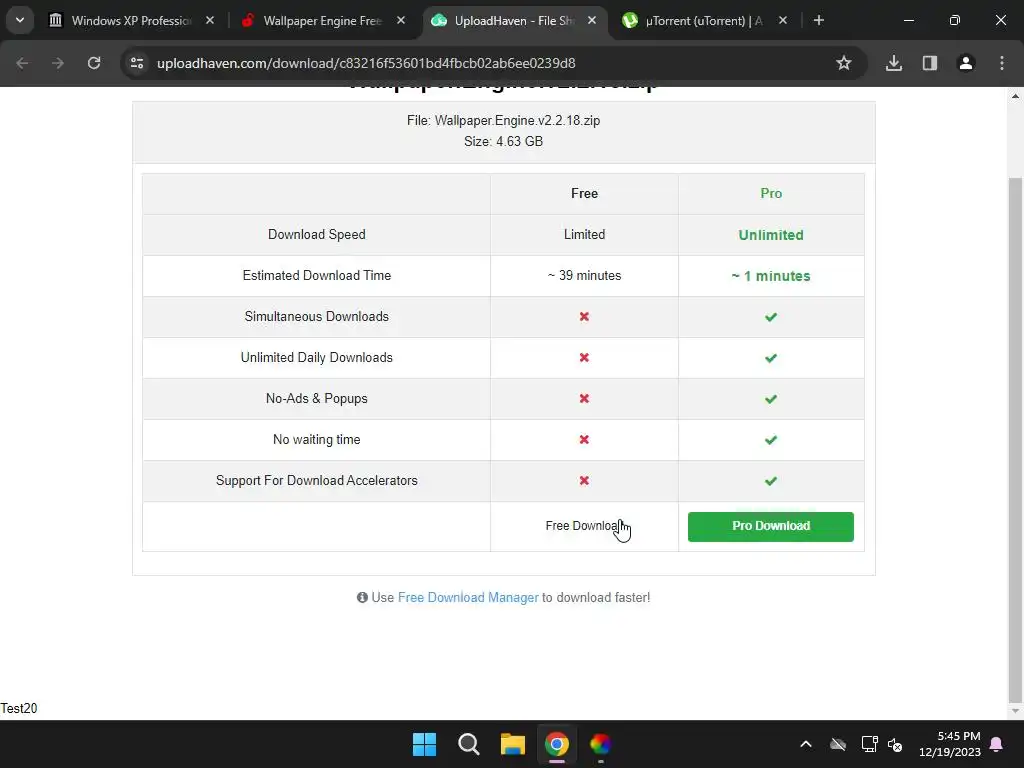Open the Free Download Manager link

468,598
